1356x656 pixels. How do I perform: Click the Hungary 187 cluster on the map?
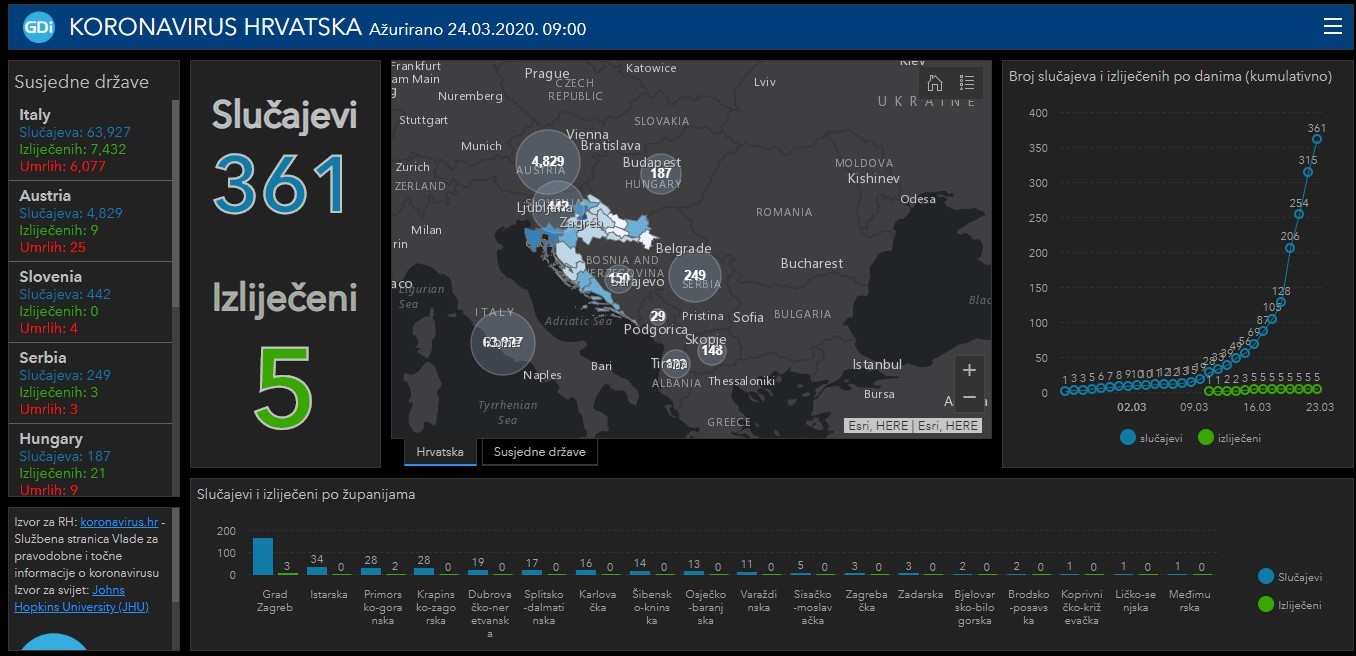point(660,173)
